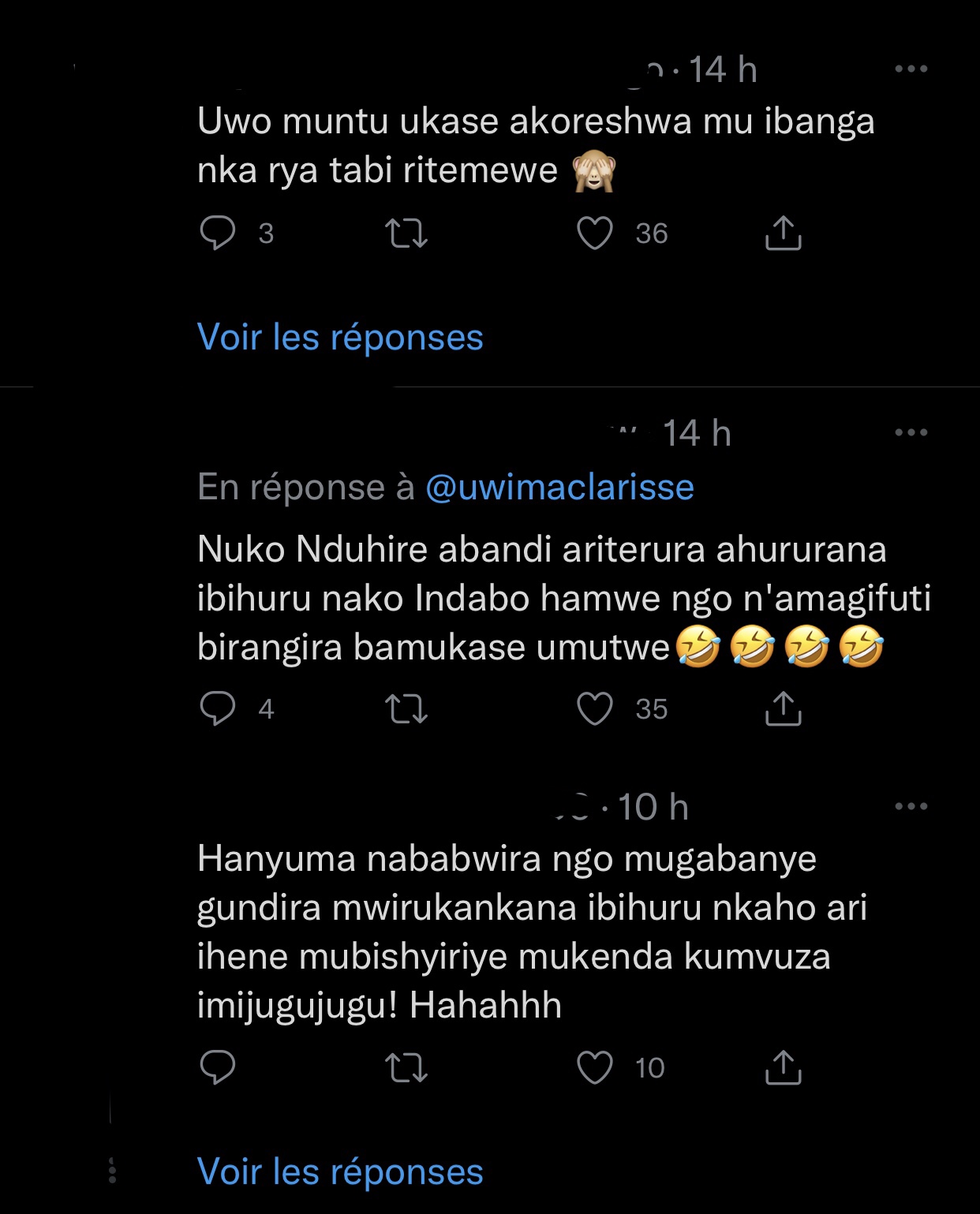Retweet the "Nuko Nduhire" tweet
Screen dimensions: 980x1214
point(406,708)
